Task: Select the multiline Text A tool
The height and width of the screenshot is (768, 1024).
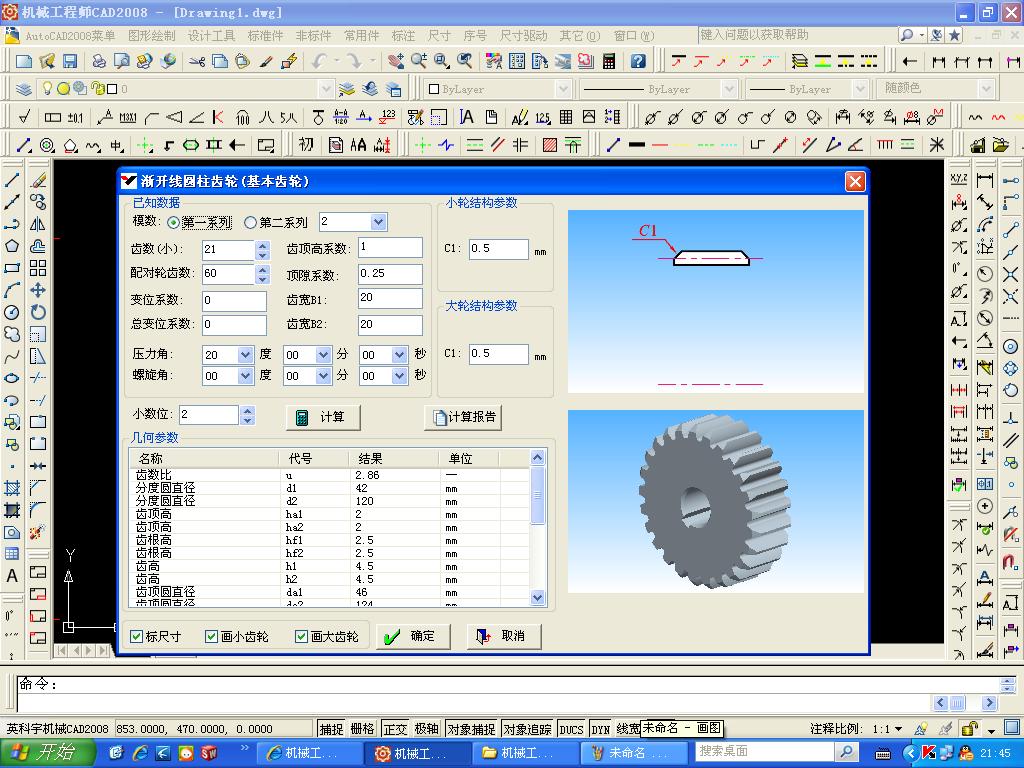Action: pos(12,576)
